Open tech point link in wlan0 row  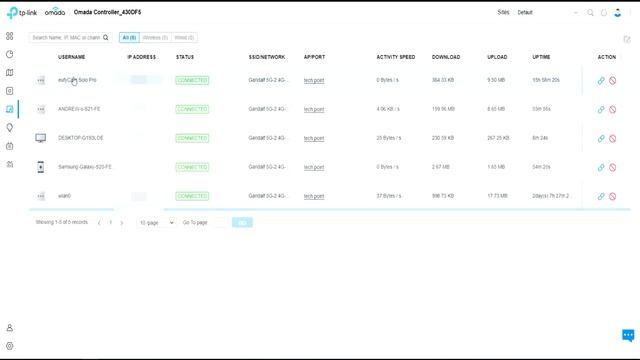pos(314,196)
